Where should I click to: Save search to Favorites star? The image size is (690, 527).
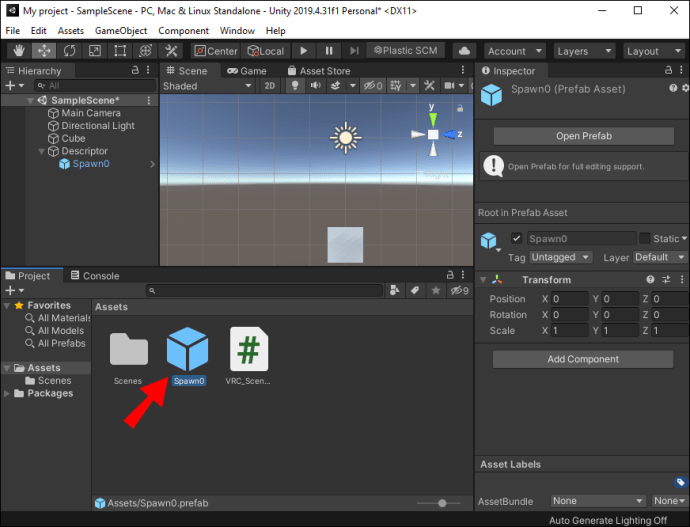[x=436, y=290]
